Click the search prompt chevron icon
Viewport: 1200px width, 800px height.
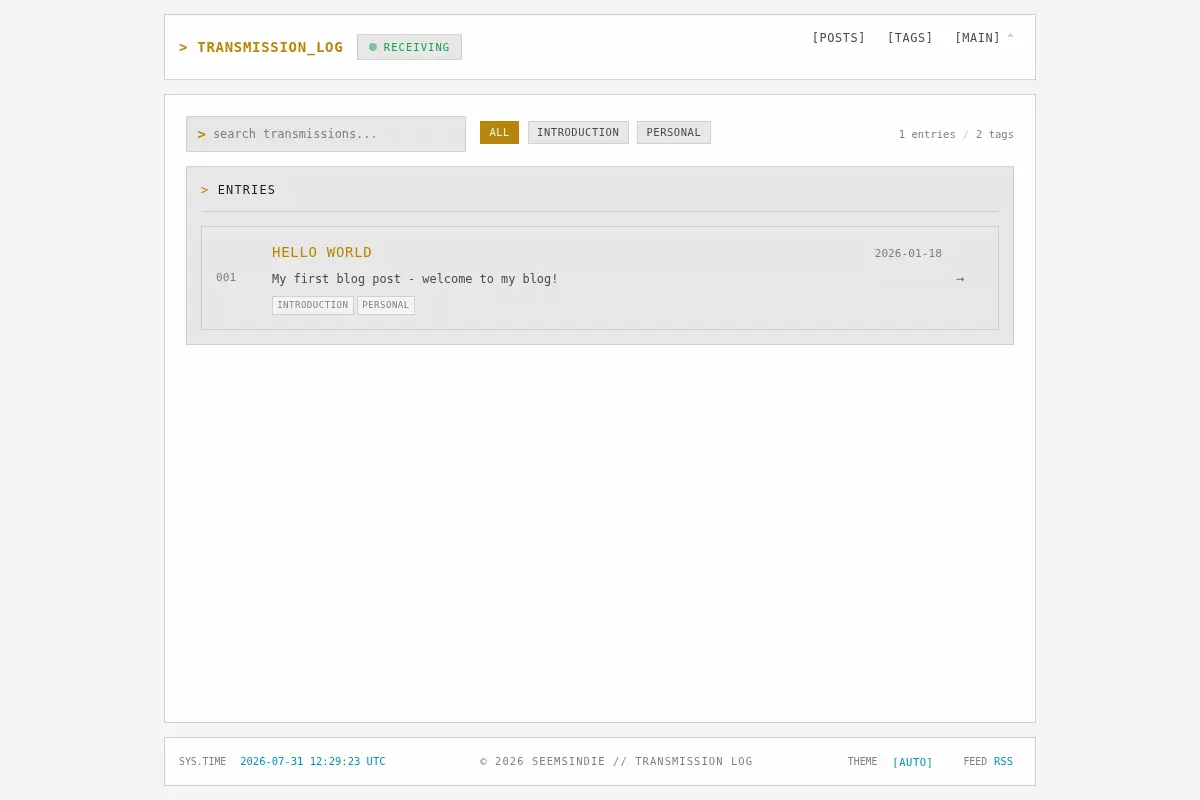coord(201,134)
